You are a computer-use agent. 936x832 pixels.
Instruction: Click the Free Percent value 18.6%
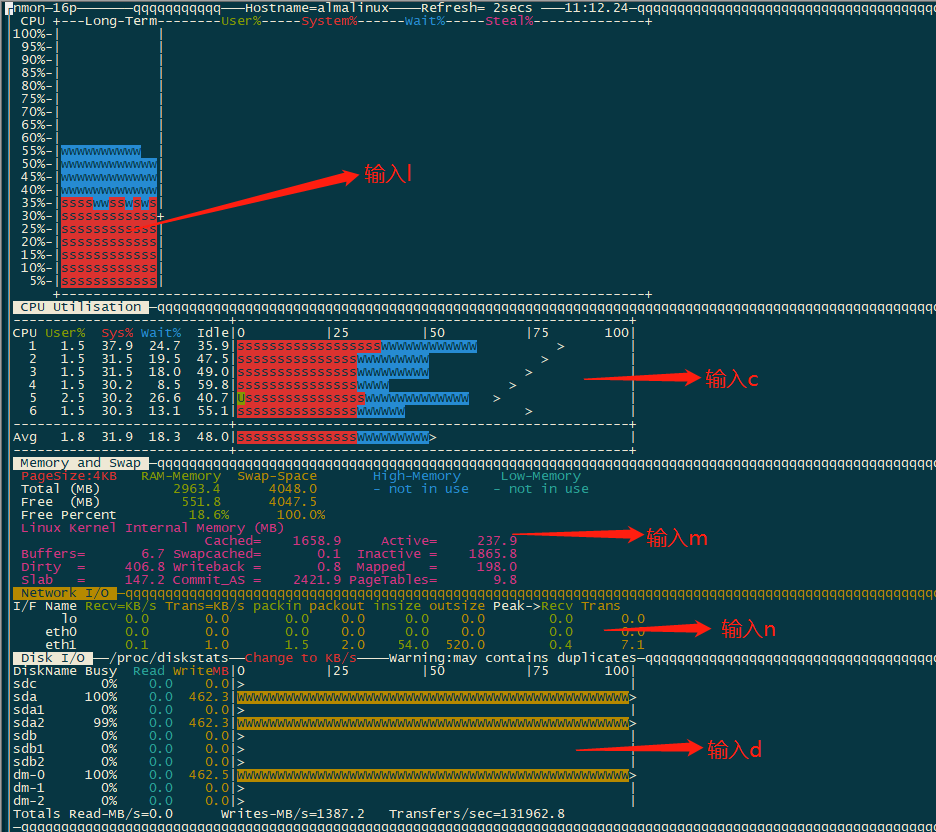209,515
